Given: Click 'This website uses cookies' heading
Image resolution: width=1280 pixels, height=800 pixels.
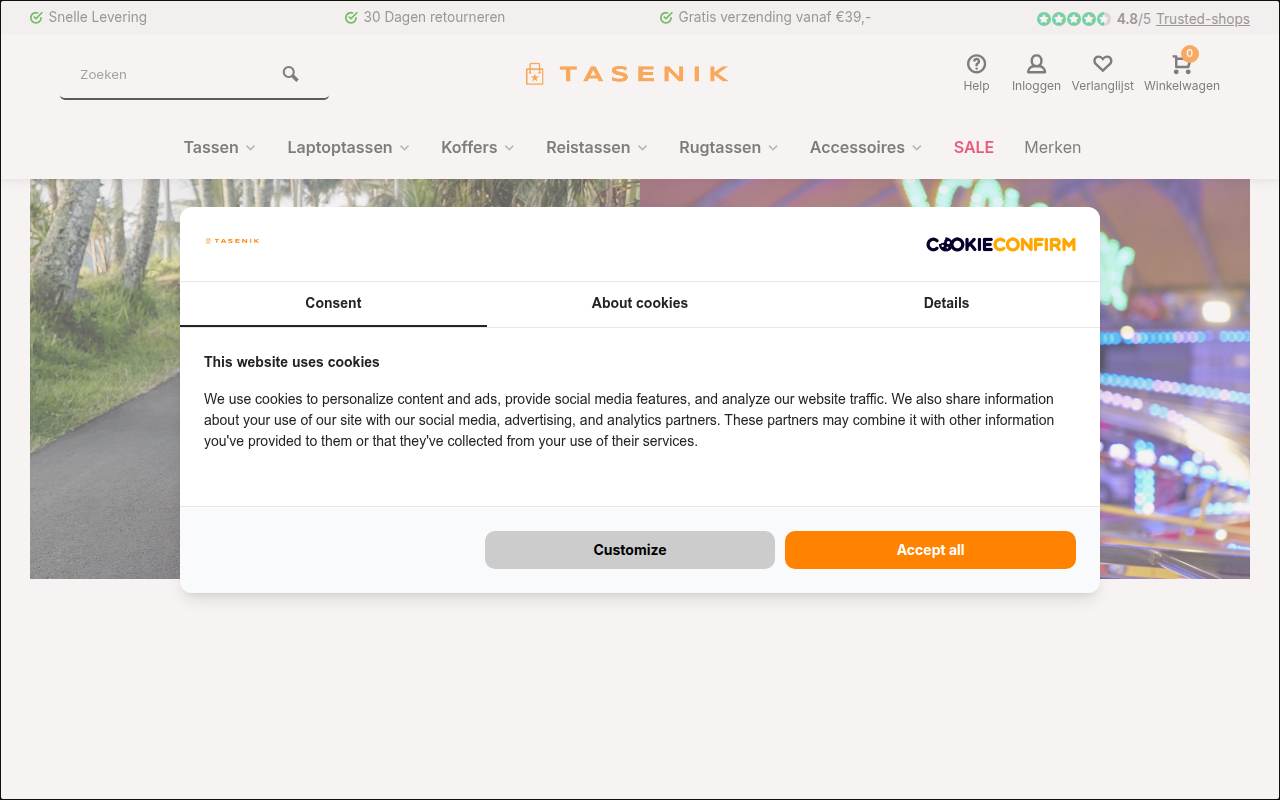Looking at the screenshot, I should click(x=292, y=362).
